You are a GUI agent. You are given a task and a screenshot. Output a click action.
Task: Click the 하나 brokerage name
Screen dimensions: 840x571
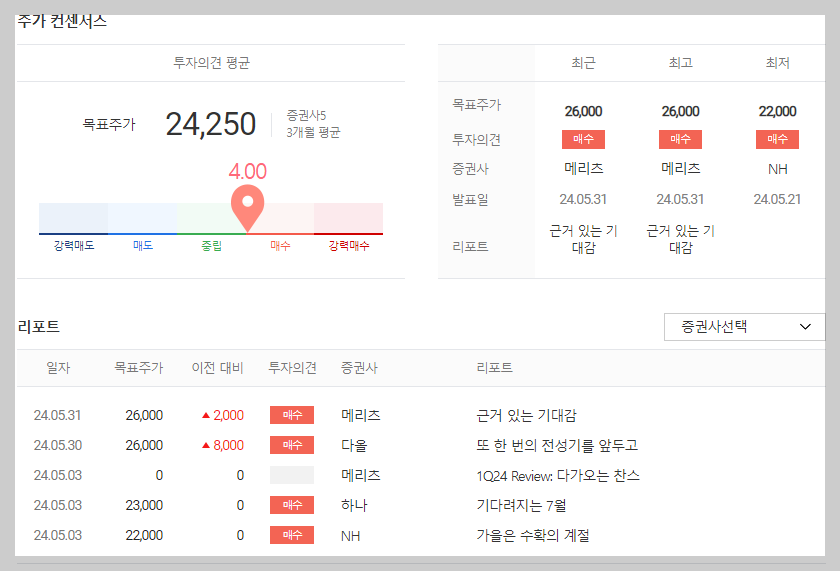click(x=354, y=505)
